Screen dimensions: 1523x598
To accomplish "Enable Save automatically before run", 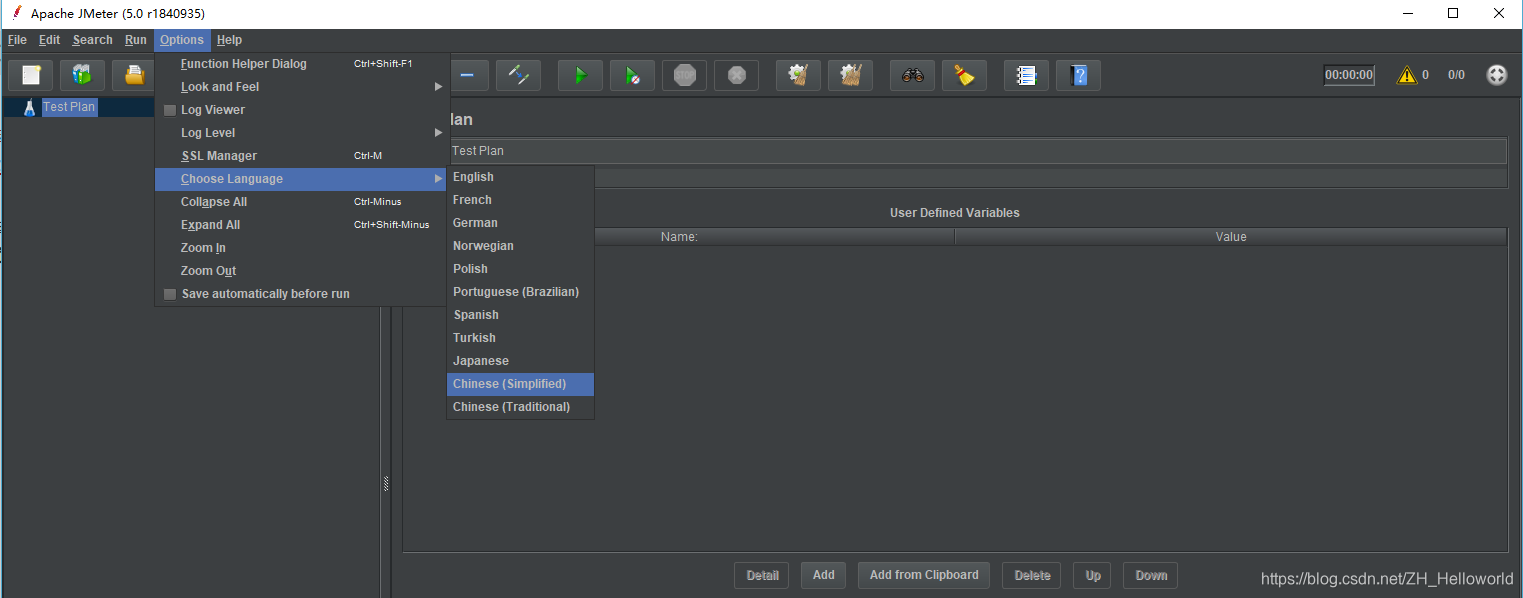I will coord(170,294).
